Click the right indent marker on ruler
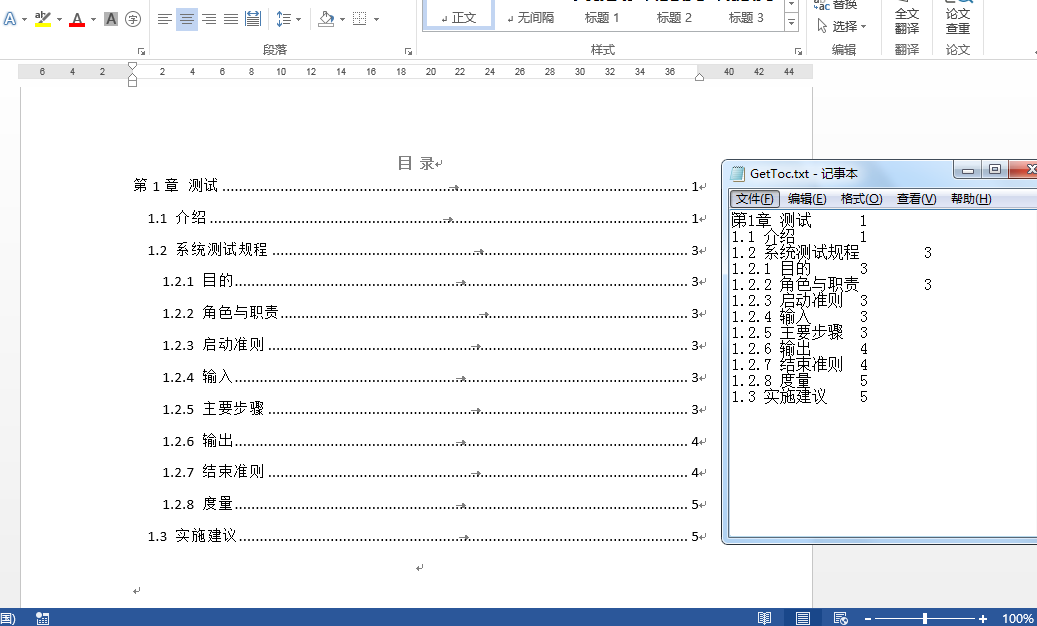Screen dimensions: 1037x626 coord(699,77)
